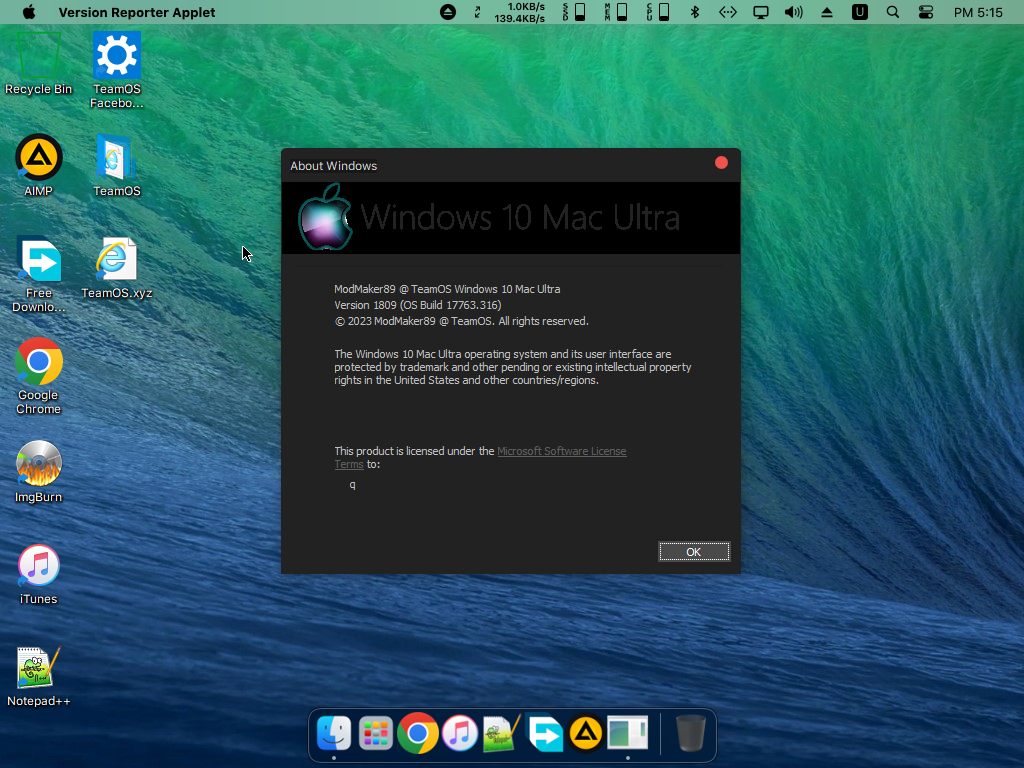Click the PM 5:15 clock

coord(978,12)
